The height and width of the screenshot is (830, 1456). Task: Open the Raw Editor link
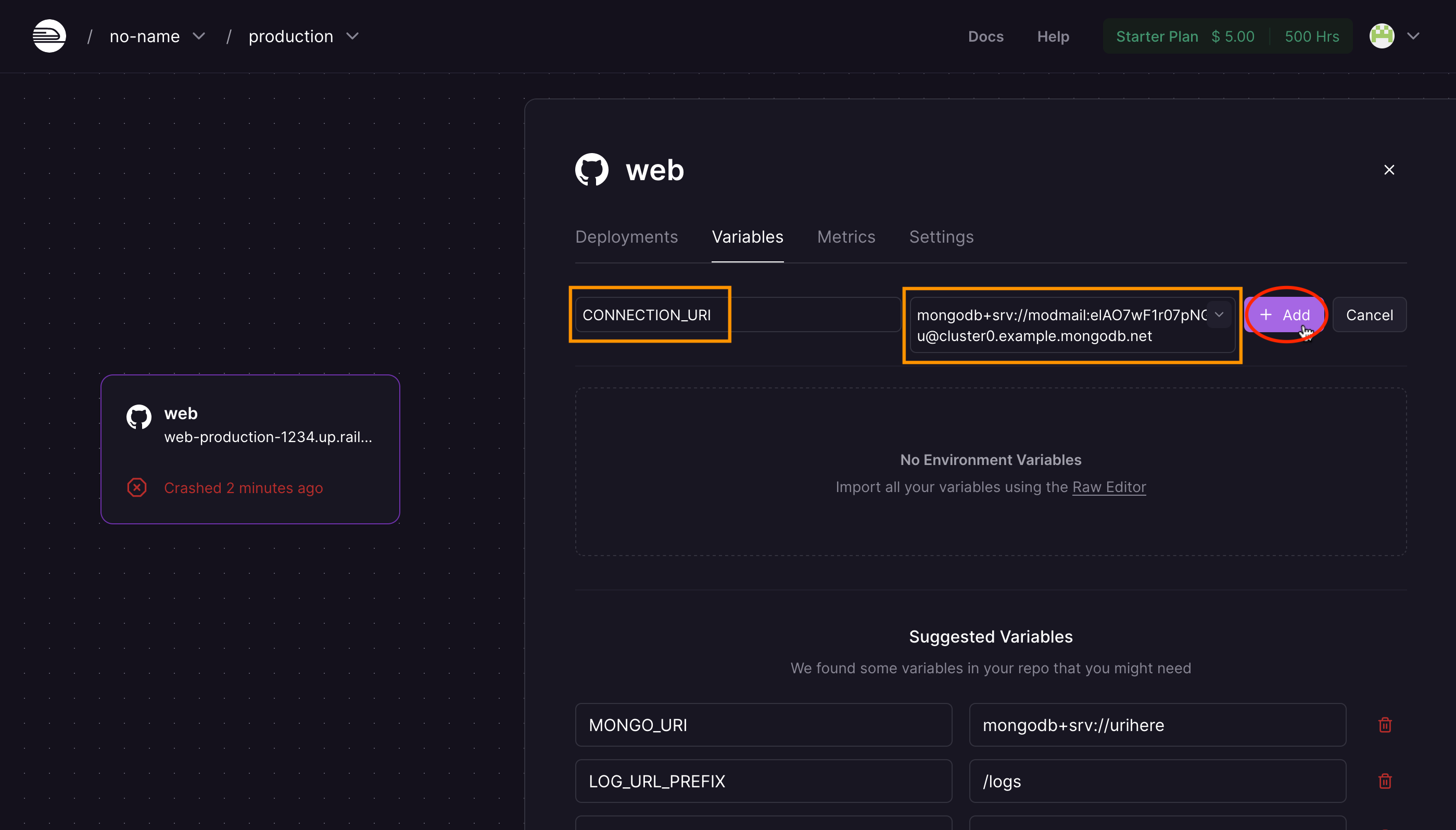coord(1108,487)
